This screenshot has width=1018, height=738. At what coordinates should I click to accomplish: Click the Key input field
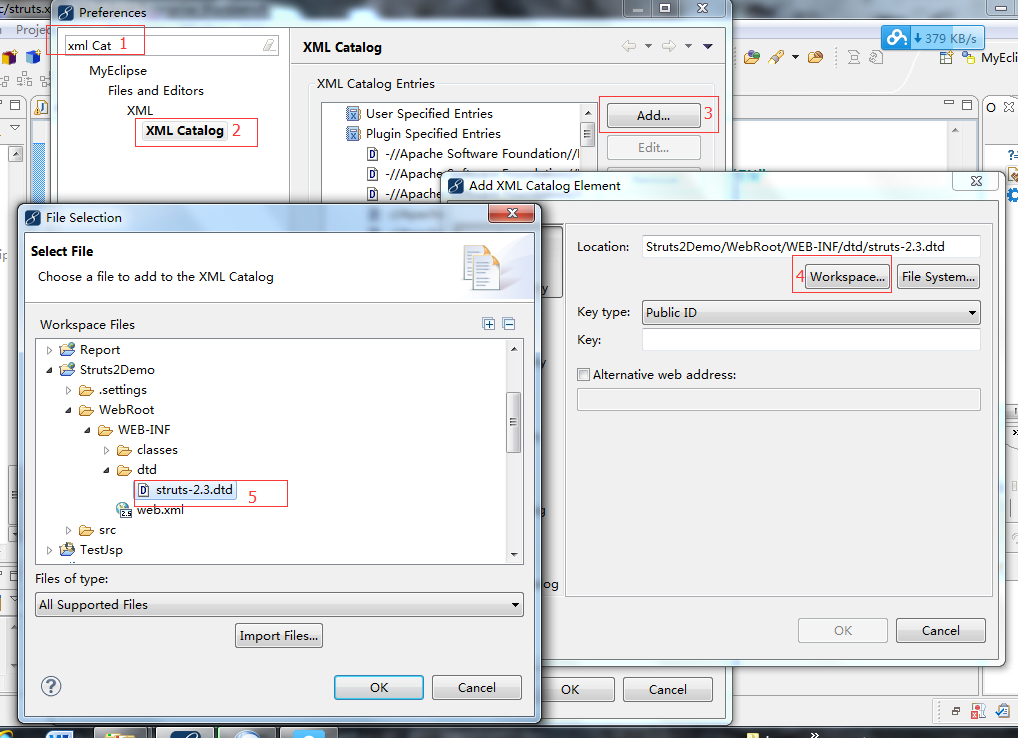pyautogui.click(x=811, y=339)
